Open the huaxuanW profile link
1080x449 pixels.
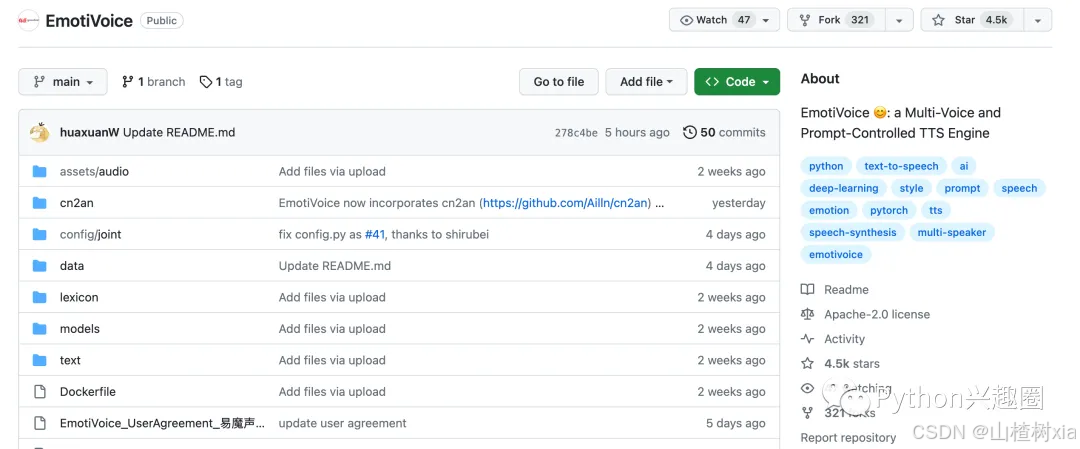[x=90, y=132]
